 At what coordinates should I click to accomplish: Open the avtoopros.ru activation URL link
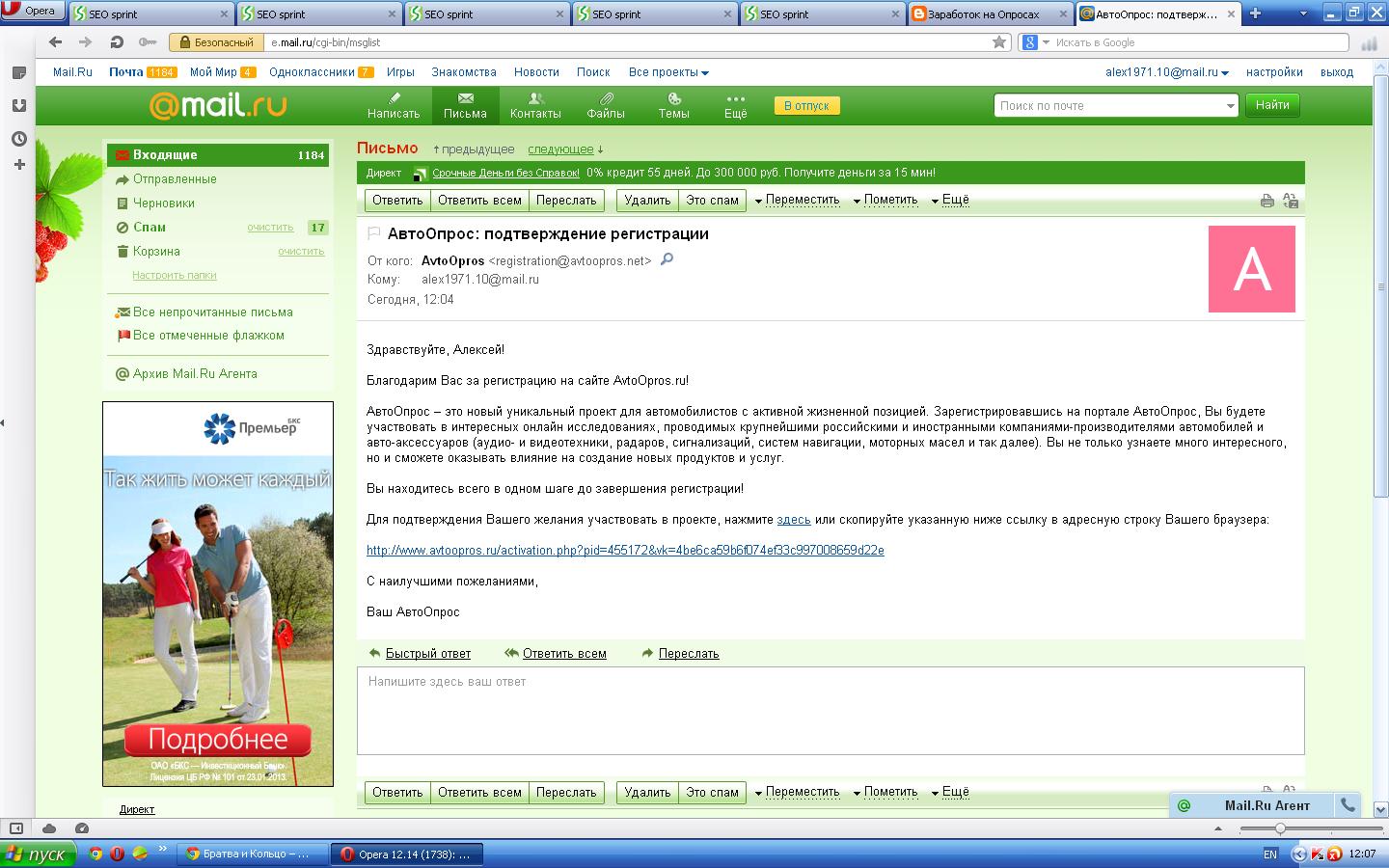625,551
